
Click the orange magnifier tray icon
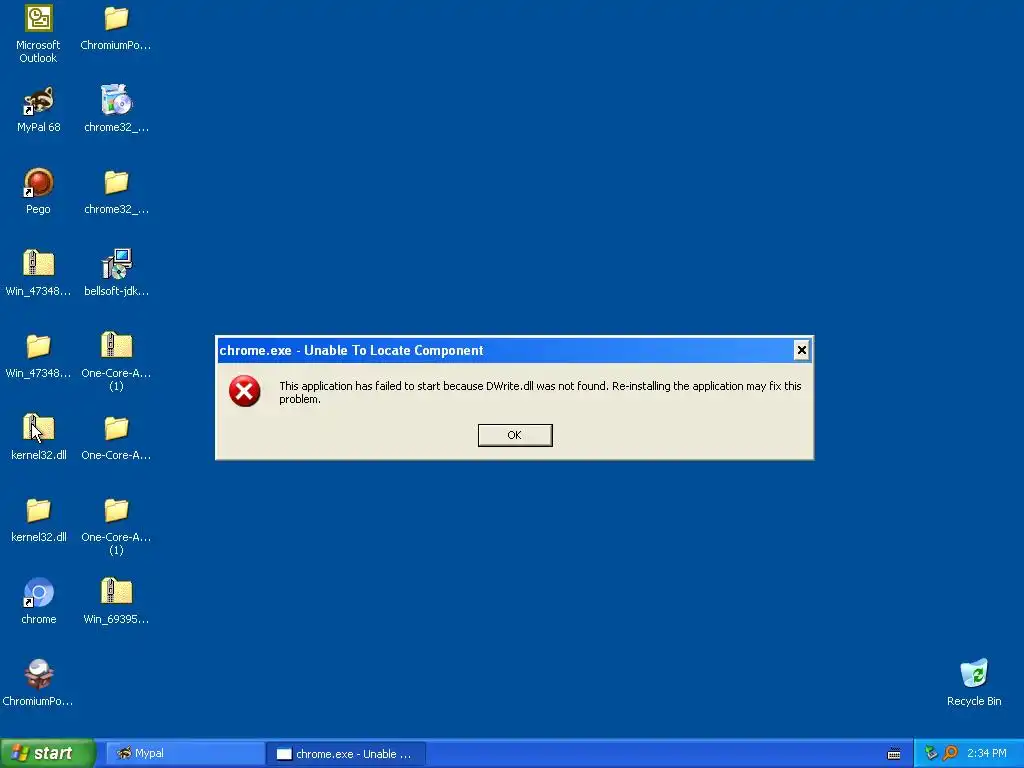pos(950,753)
